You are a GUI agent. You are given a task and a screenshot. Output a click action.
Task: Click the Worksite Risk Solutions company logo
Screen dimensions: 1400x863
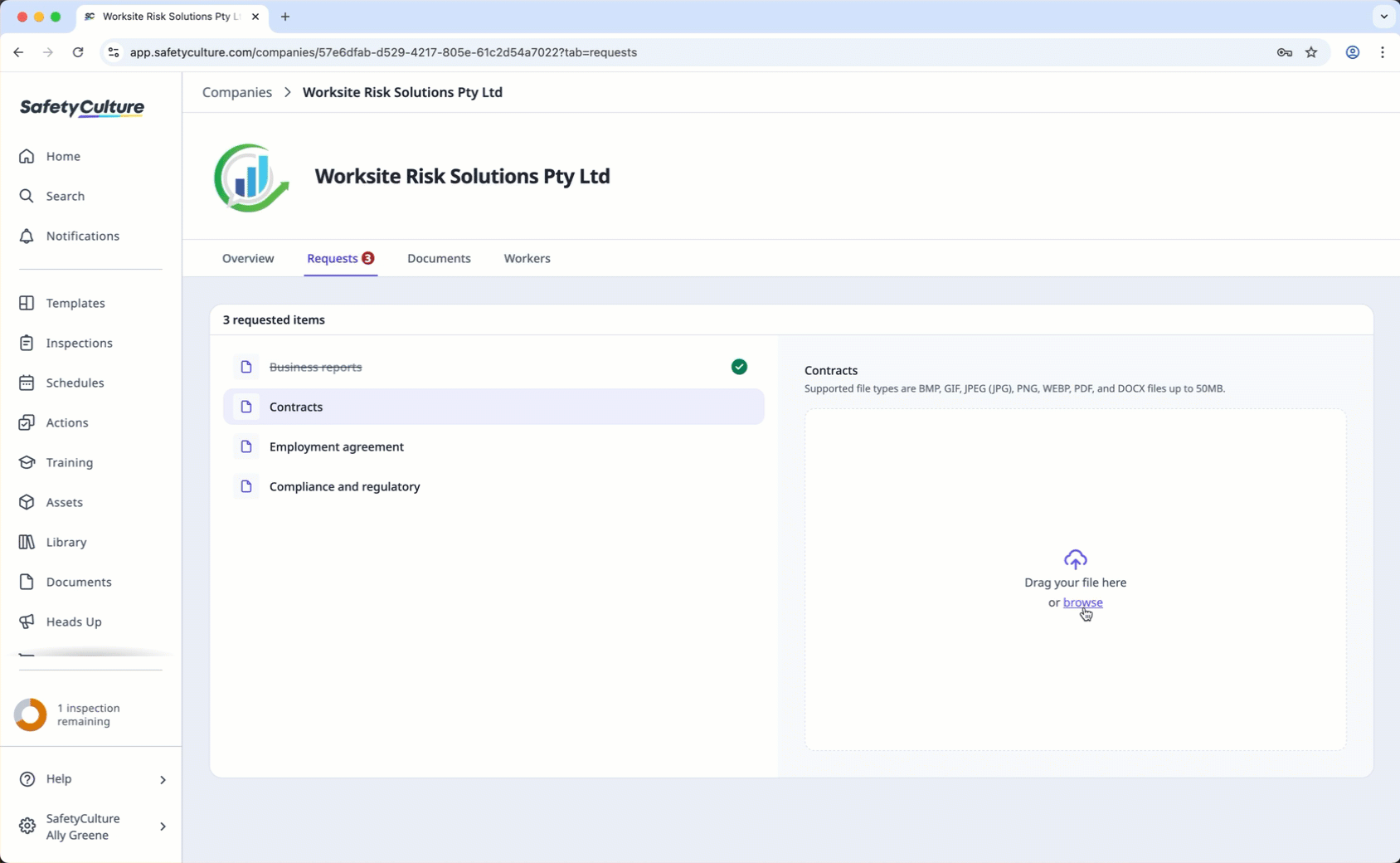[x=251, y=177]
